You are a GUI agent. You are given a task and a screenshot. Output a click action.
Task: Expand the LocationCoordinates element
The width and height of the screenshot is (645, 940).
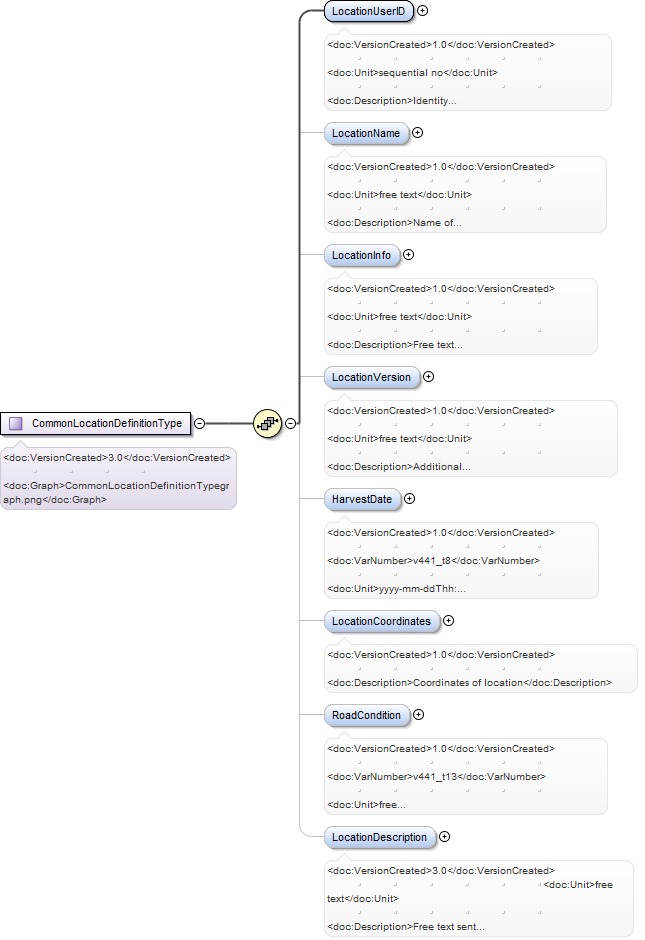(448, 620)
